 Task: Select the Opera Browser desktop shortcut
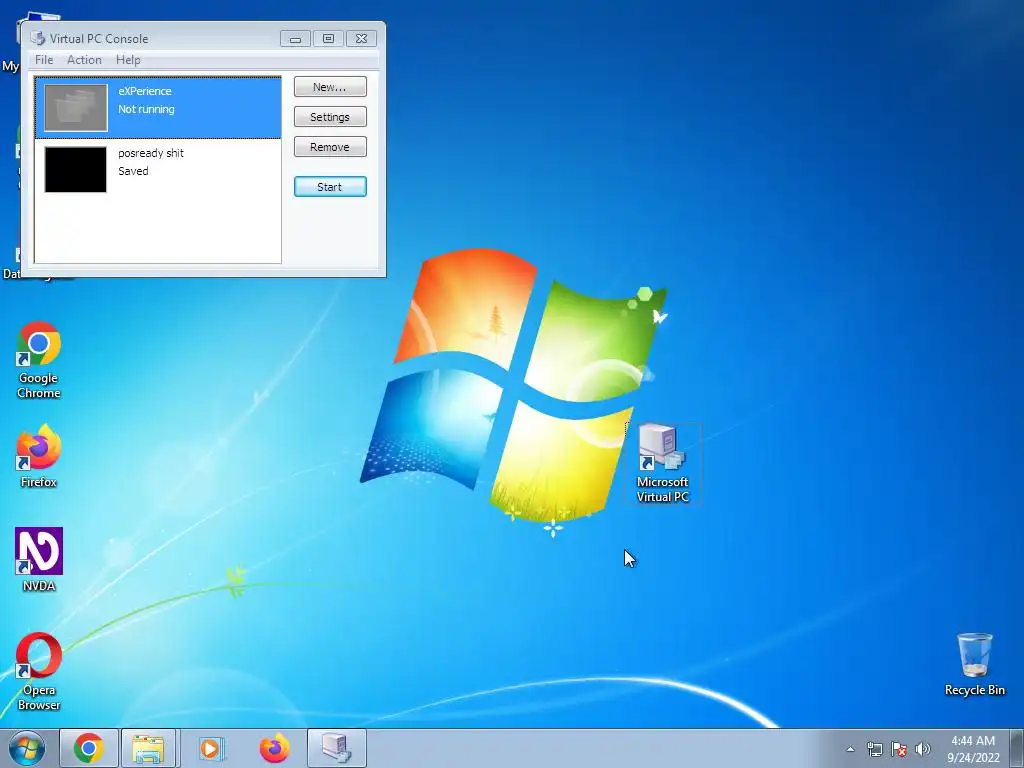coord(39,672)
